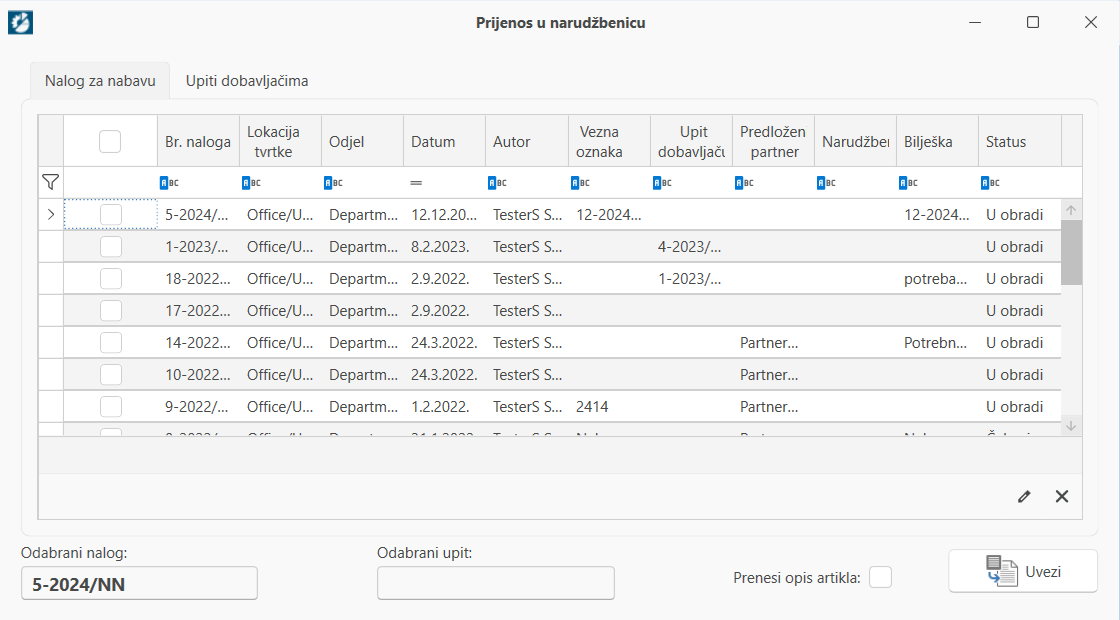Check the row for order 9-2022

click(111, 407)
